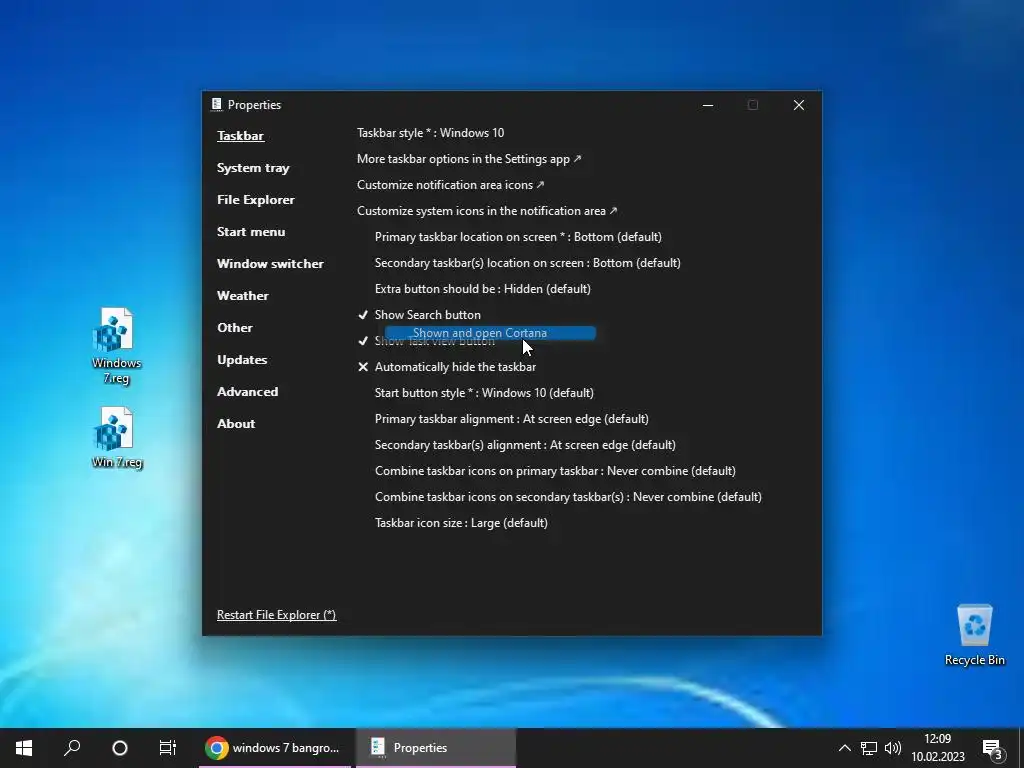The height and width of the screenshot is (768, 1024).
Task: Open notification action center icon
Action: 993,749
